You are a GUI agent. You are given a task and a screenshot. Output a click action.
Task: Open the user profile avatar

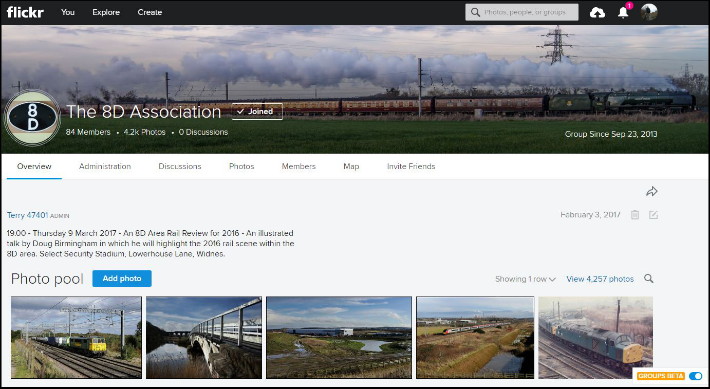click(649, 12)
